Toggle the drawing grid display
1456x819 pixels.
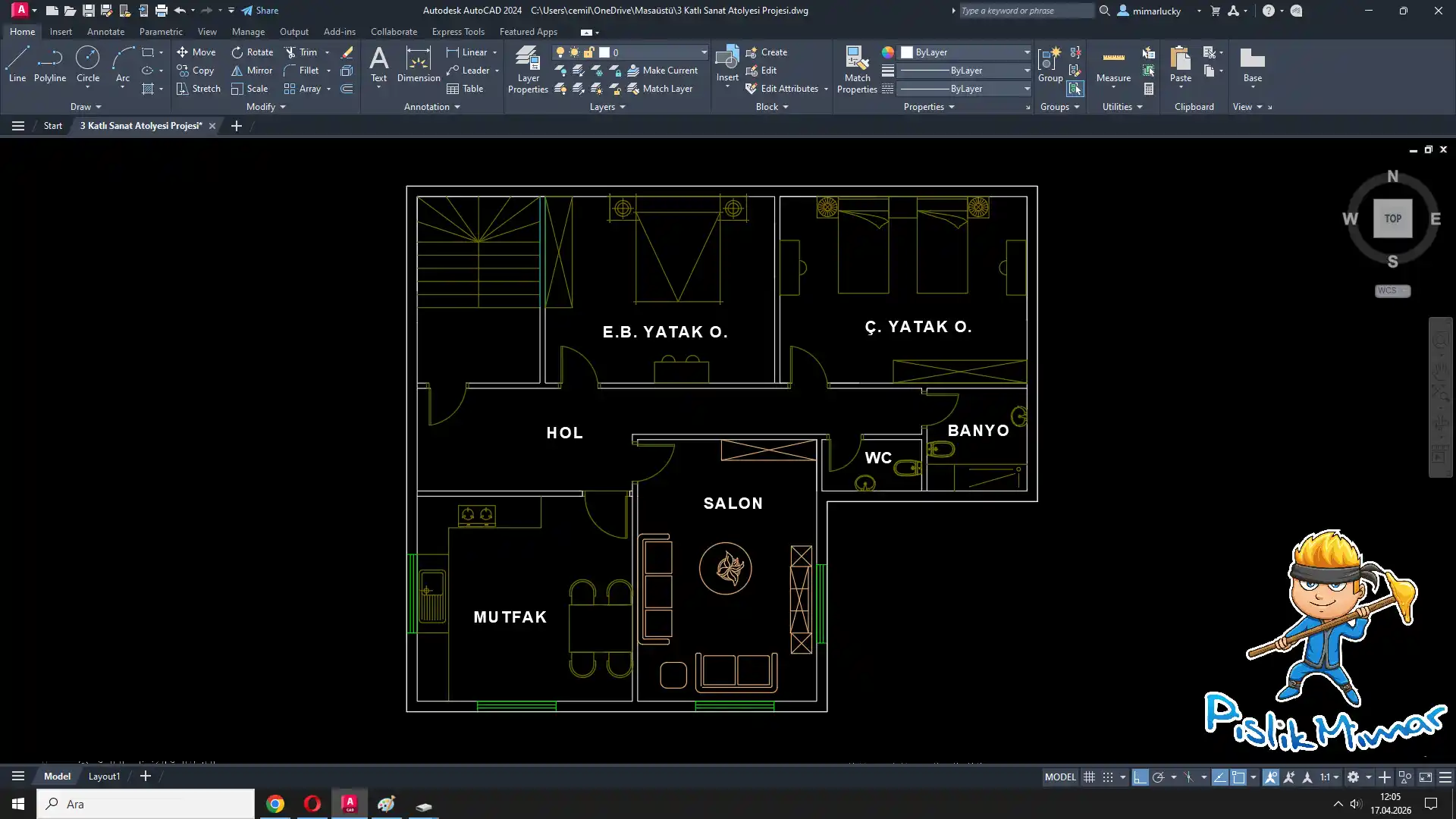tap(1089, 777)
